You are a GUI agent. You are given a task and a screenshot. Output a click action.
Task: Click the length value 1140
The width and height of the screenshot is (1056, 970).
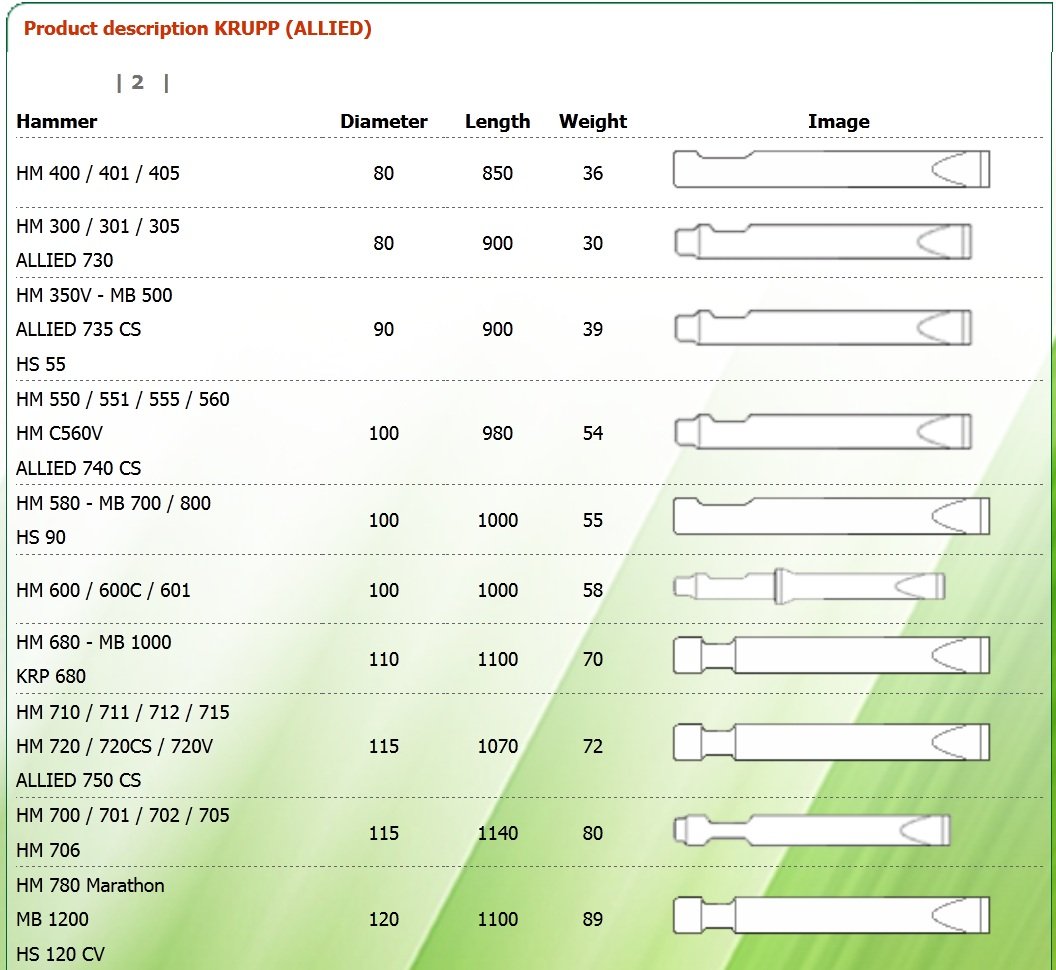point(498,833)
